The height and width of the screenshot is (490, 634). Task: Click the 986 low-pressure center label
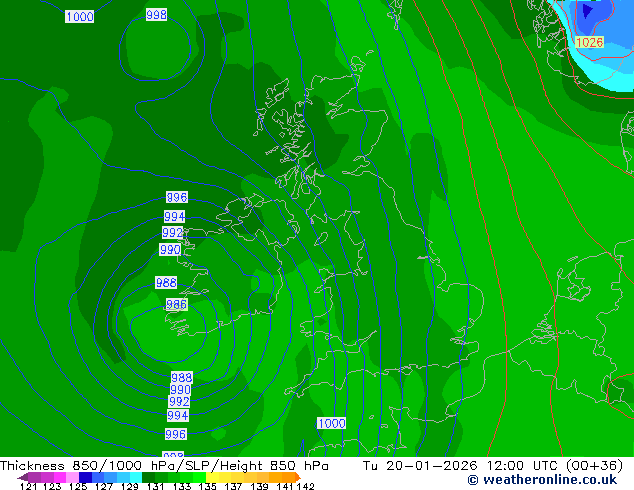[x=176, y=304]
